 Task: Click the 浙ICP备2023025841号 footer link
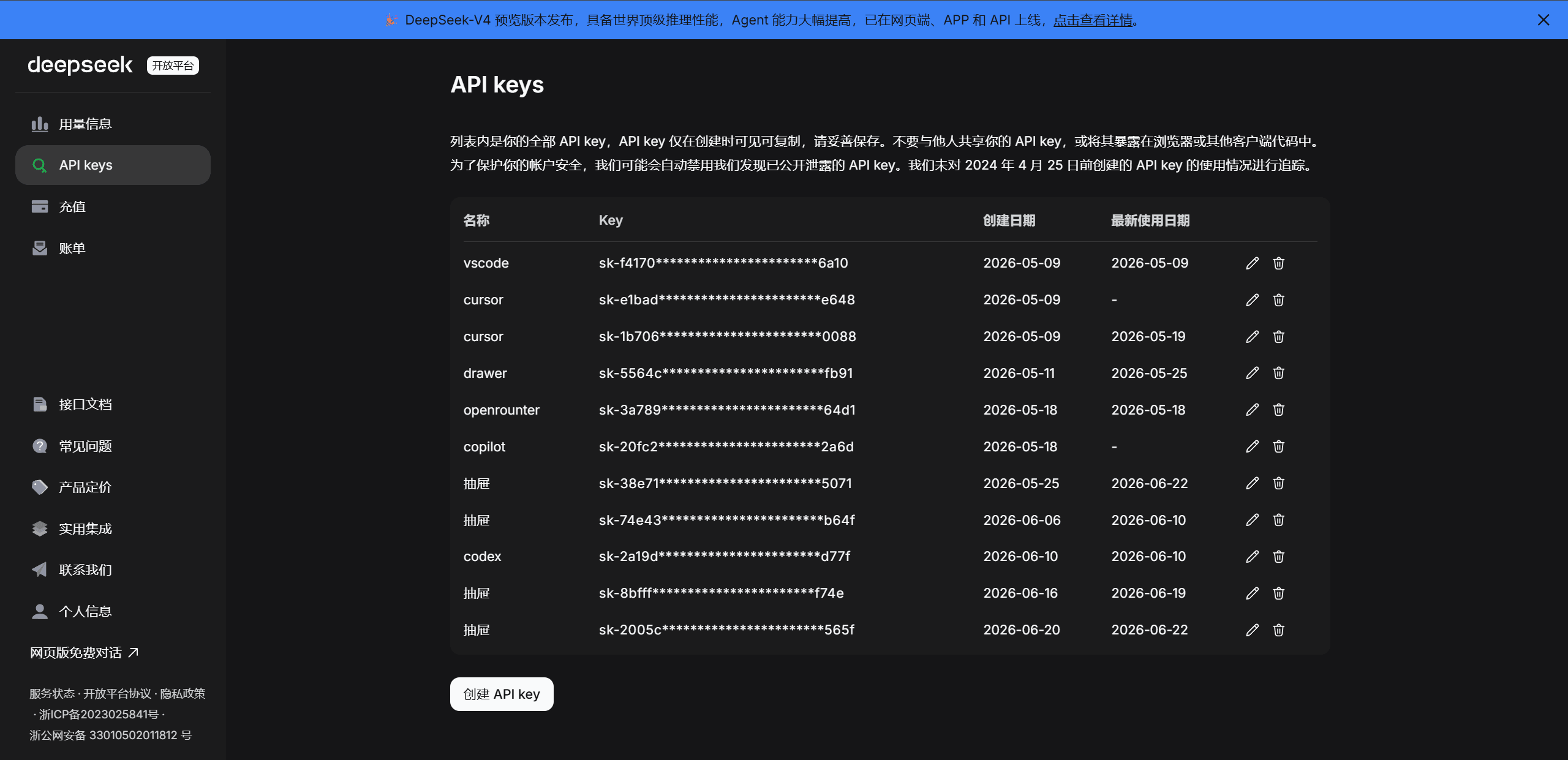(99, 715)
